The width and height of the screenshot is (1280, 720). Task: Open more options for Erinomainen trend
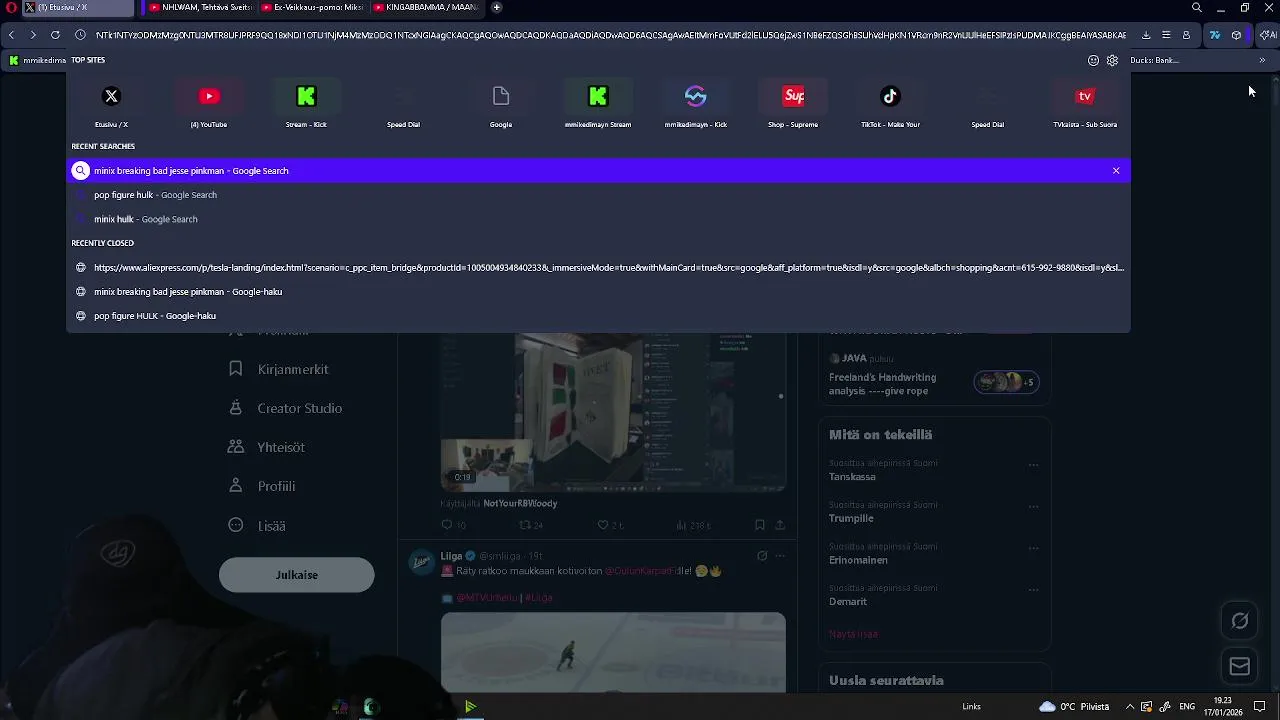coord(1034,548)
